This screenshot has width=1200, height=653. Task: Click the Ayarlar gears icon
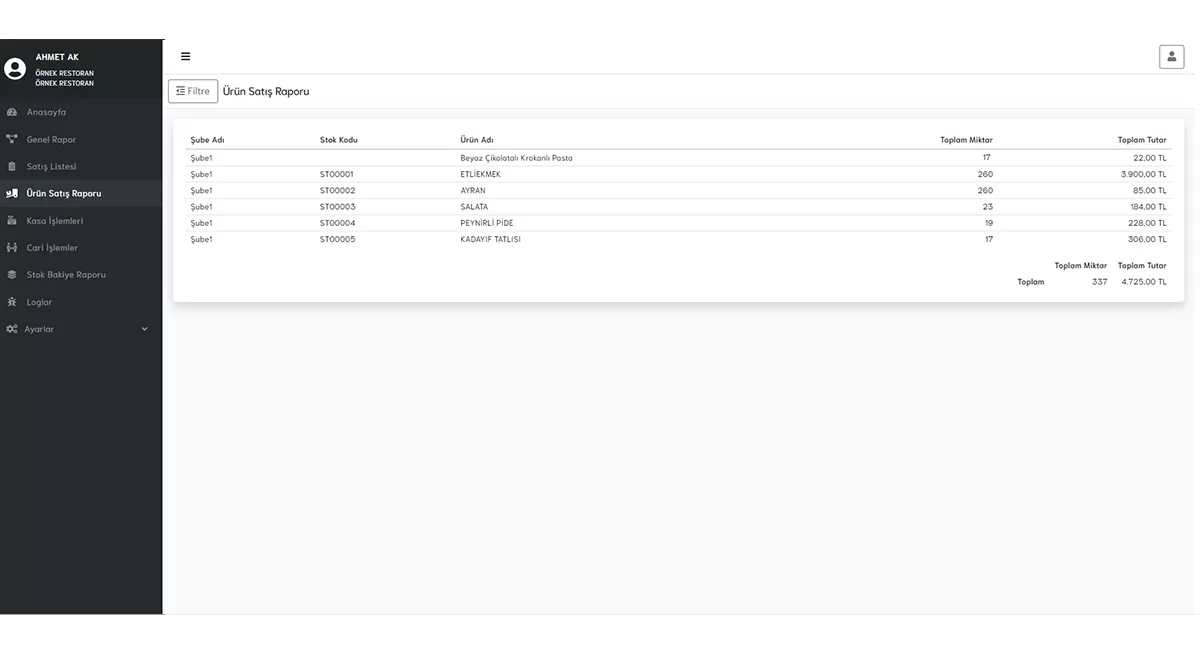(x=12, y=329)
